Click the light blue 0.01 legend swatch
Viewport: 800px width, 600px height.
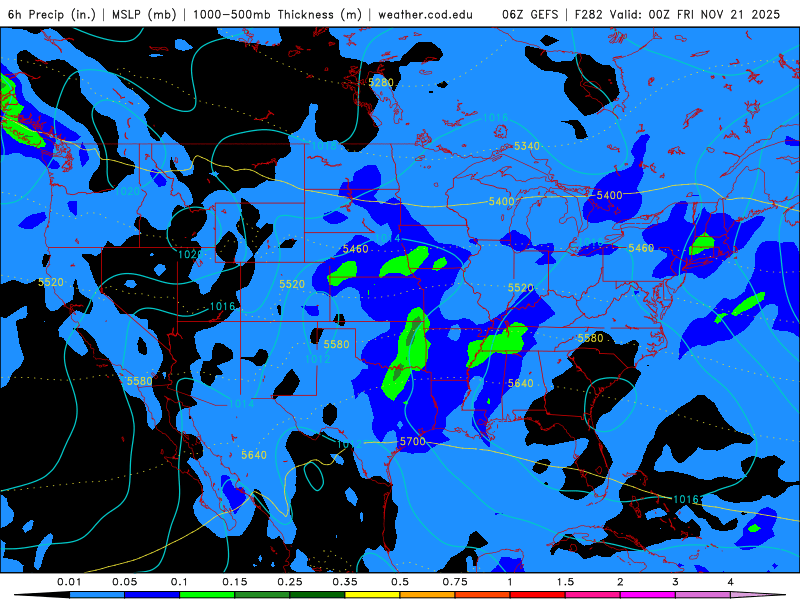pyautogui.click(x=97, y=595)
